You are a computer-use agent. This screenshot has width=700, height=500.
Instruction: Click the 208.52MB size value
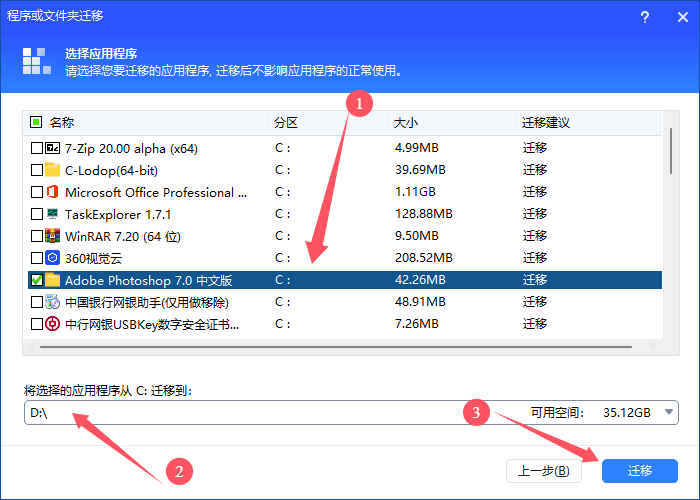[x=424, y=257]
